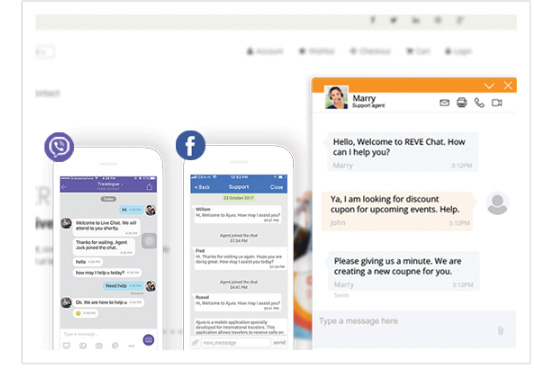
Task: Tap the sticker icon in Viber bottom bar
Action: point(67,346)
